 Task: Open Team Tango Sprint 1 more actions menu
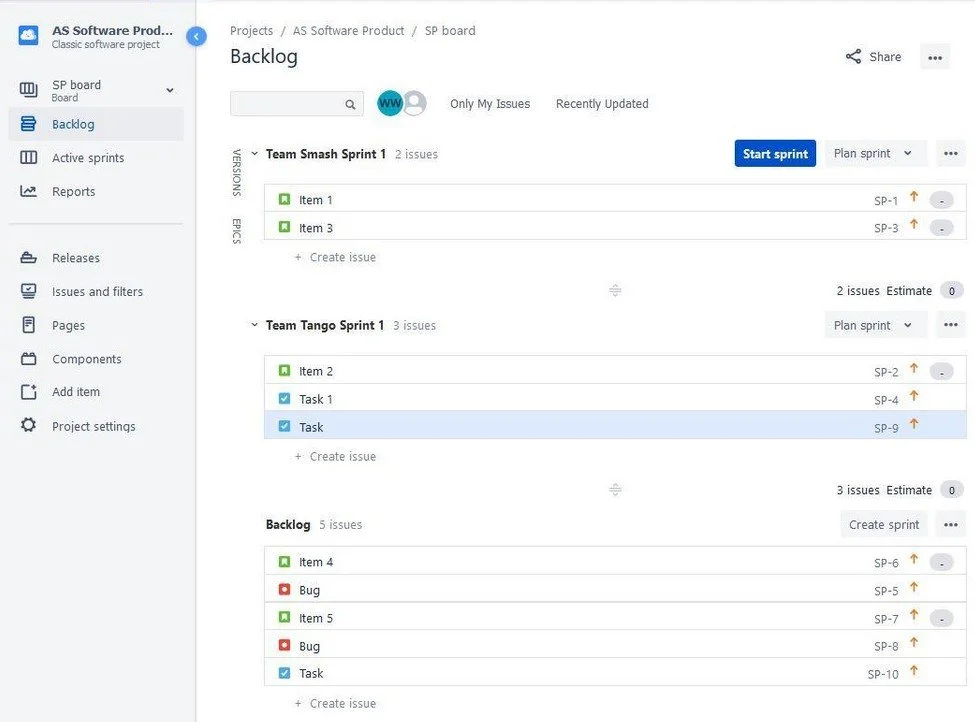click(x=950, y=325)
